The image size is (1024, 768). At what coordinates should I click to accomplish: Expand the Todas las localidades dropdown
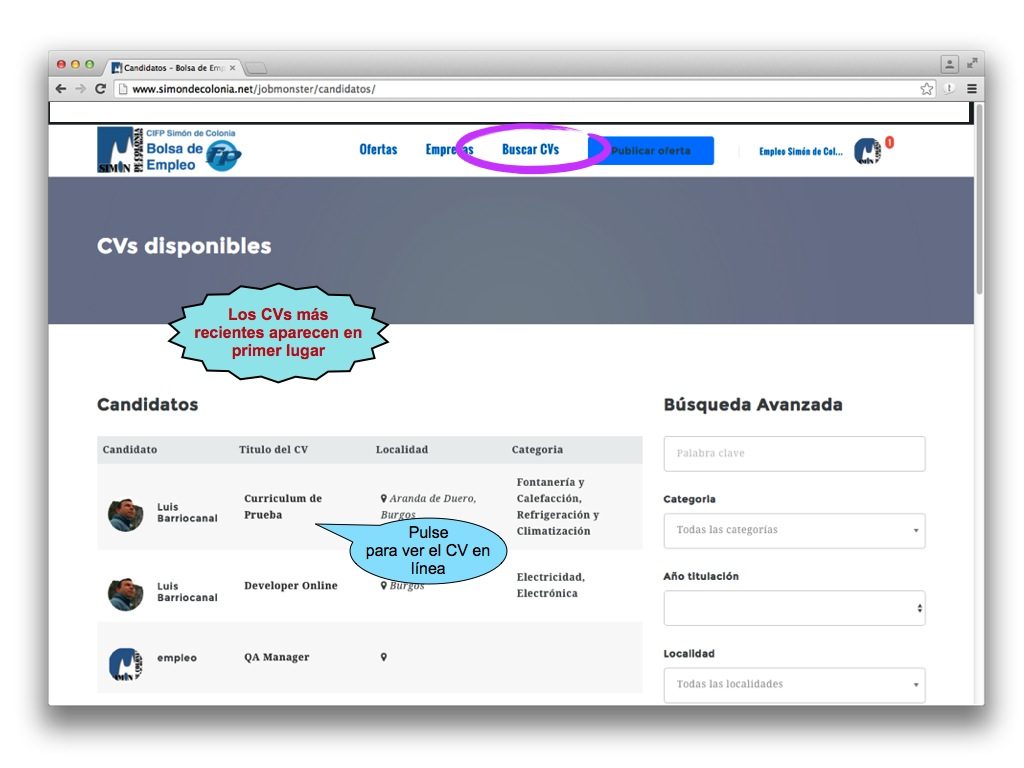click(794, 684)
